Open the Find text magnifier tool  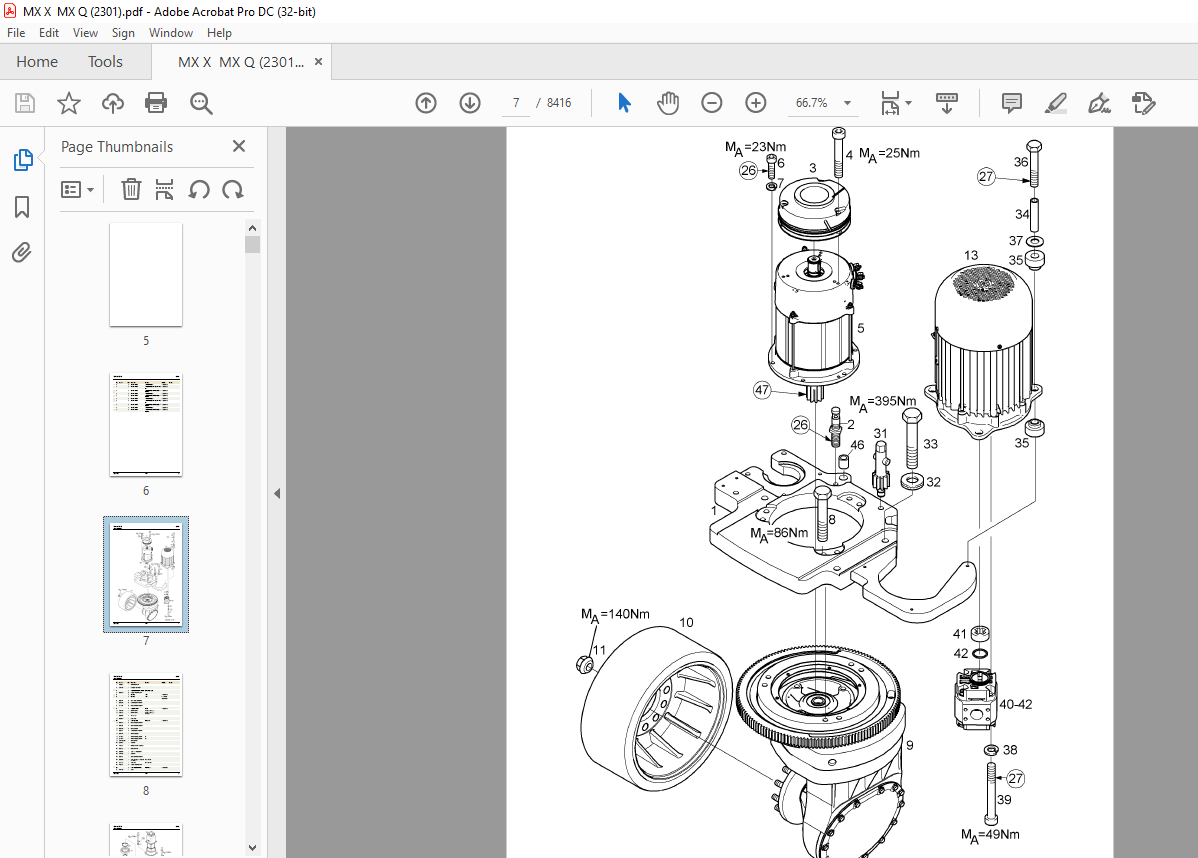(201, 103)
